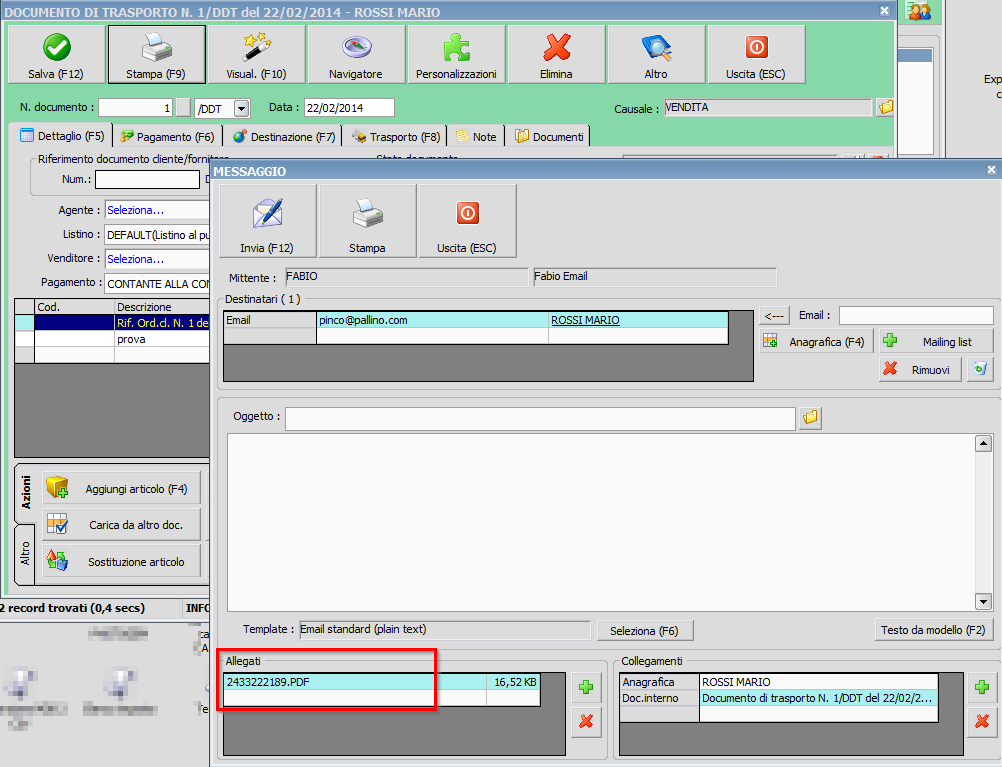Click Seleziona... for Agente
The height and width of the screenshot is (767, 1002).
(135, 210)
